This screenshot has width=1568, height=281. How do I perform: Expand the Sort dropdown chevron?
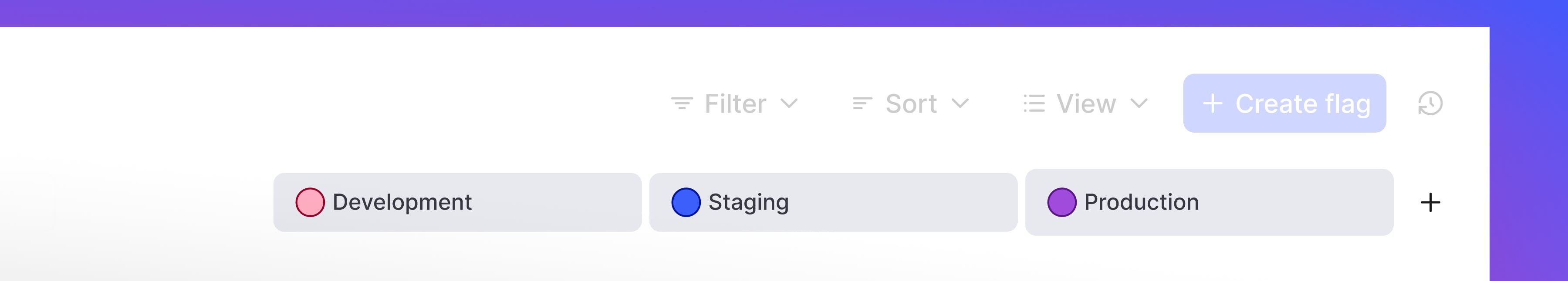coord(960,104)
